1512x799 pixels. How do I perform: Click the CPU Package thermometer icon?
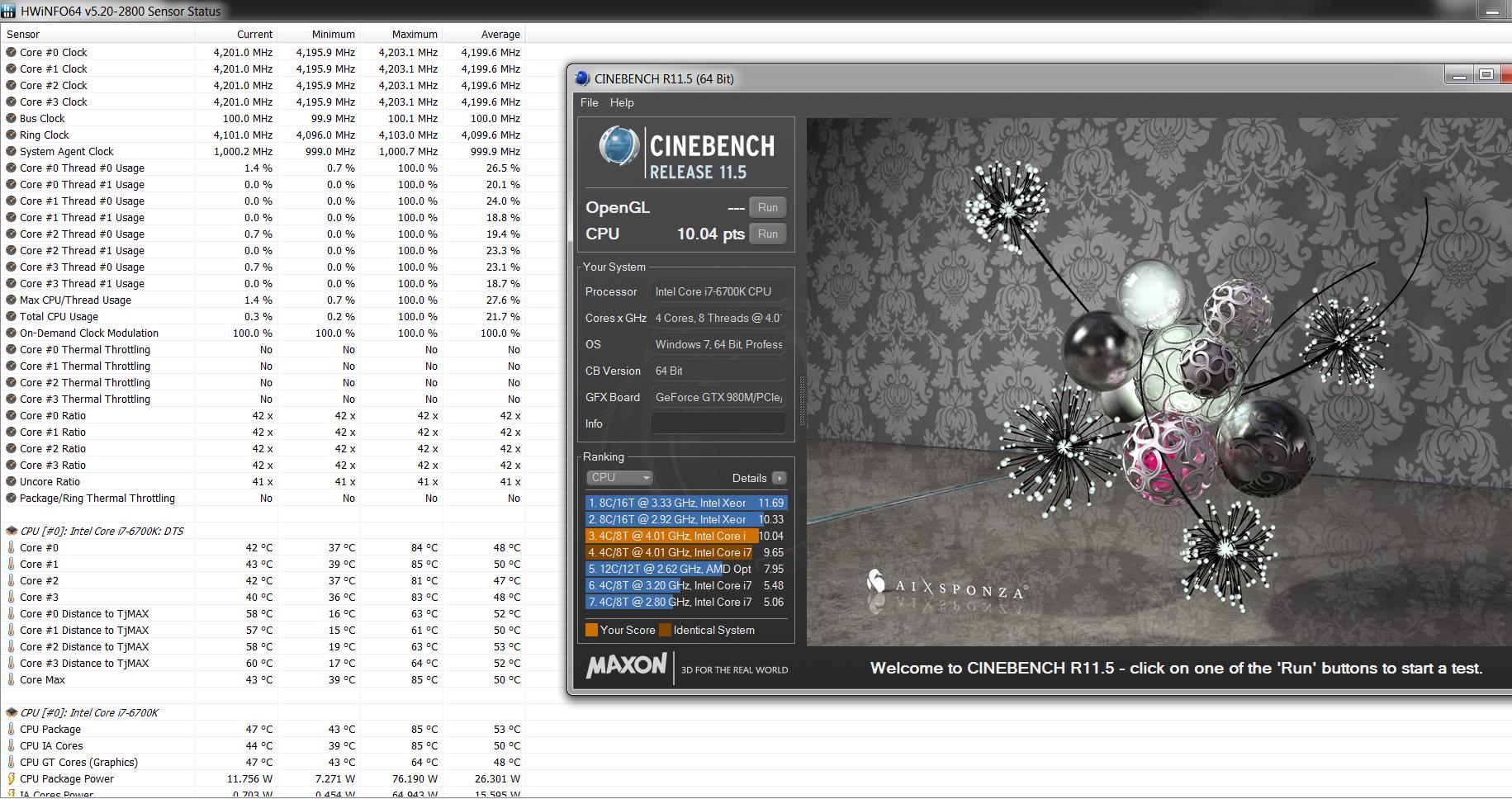tap(12, 729)
